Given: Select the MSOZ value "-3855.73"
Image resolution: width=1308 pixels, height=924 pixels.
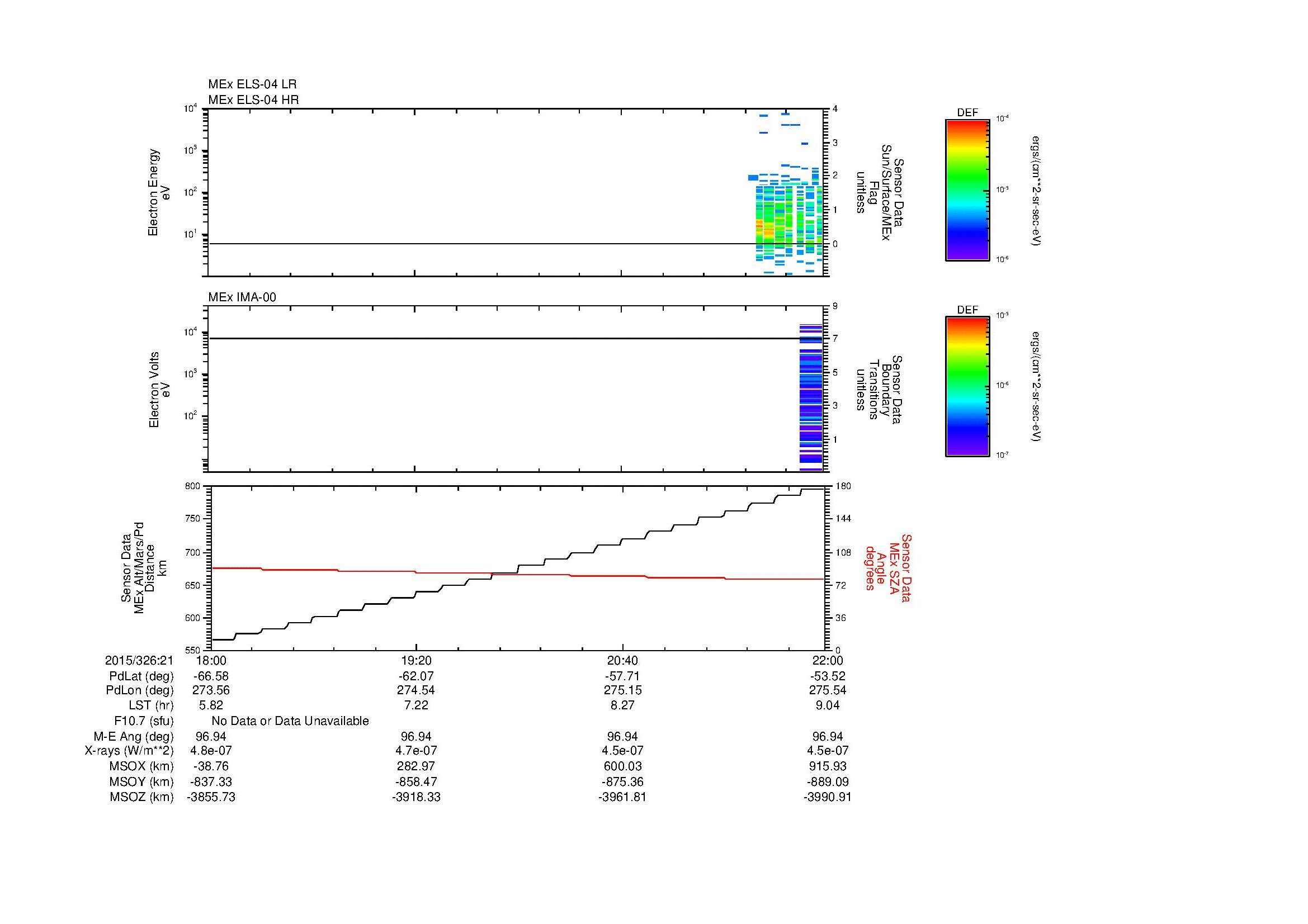Looking at the screenshot, I should 211,797.
